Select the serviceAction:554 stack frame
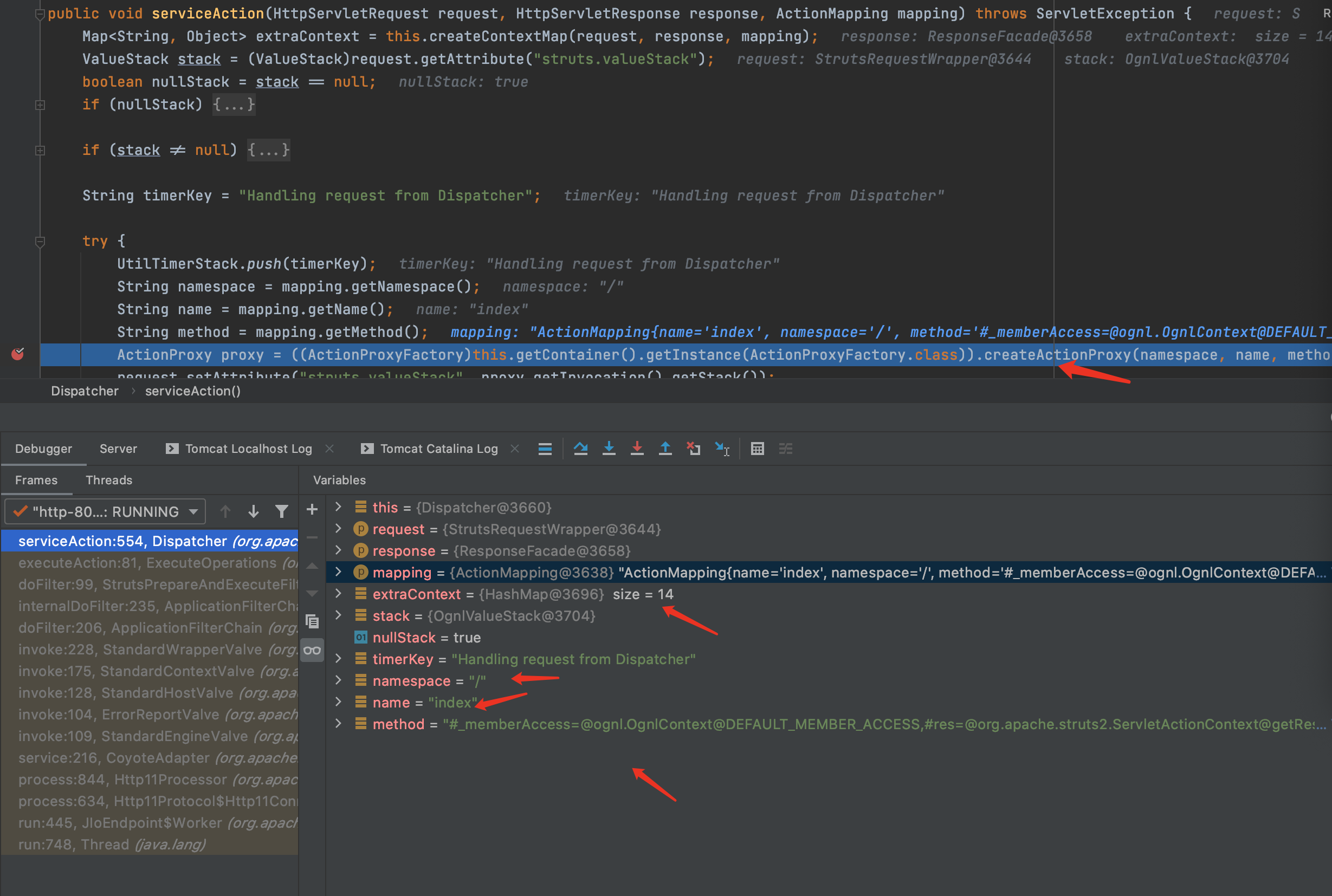The height and width of the screenshot is (896, 1332). tap(149, 541)
